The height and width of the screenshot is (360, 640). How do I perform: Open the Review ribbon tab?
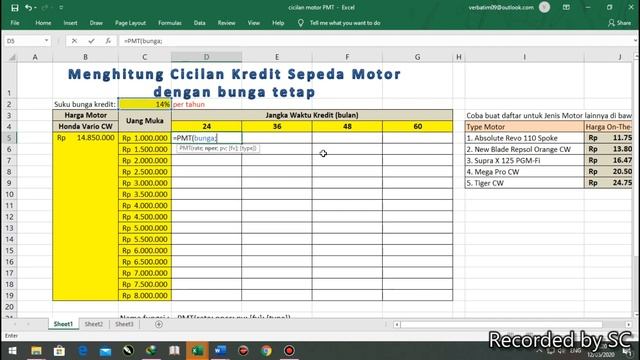click(226, 23)
